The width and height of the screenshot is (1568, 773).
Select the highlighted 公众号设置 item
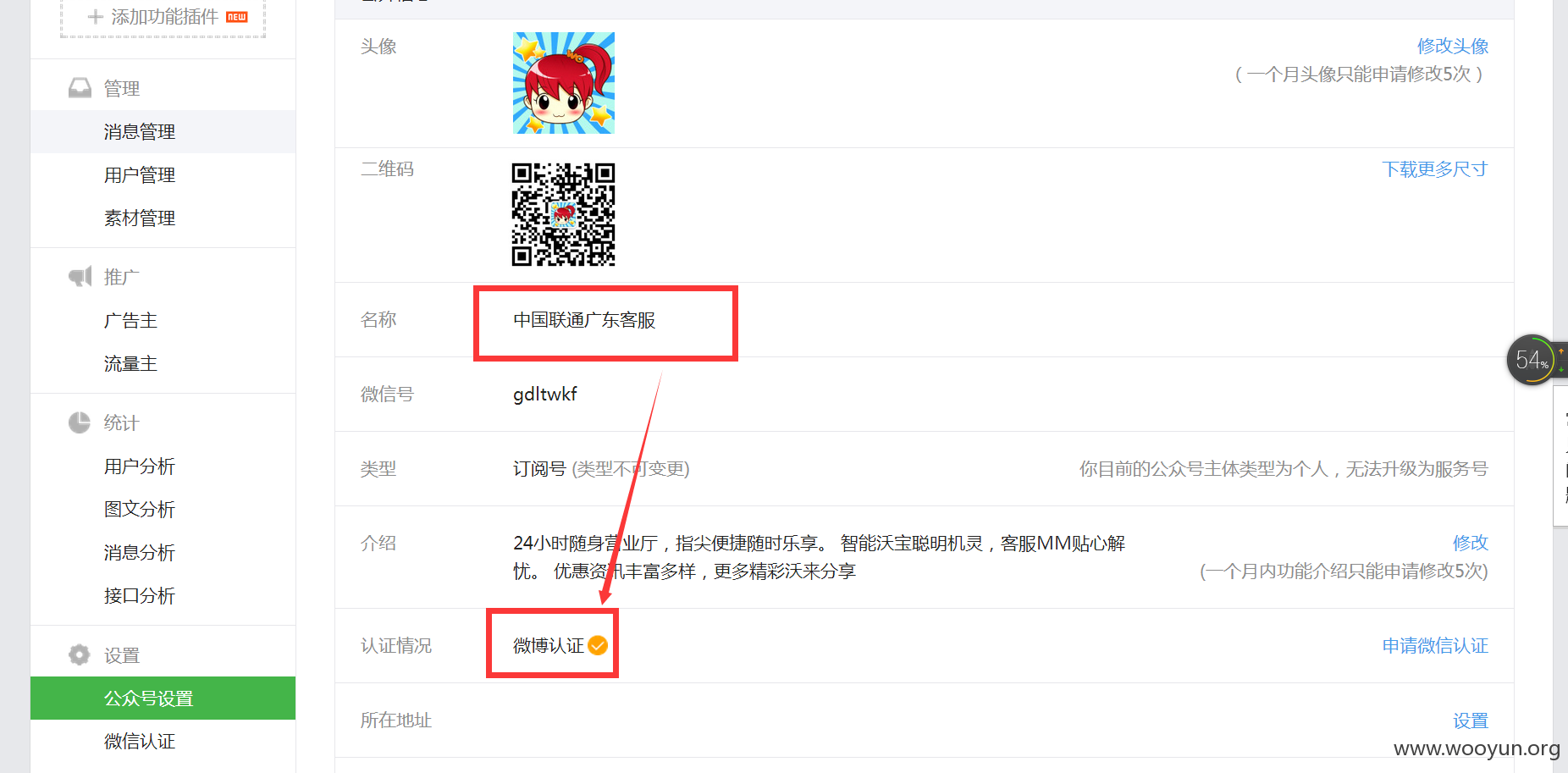[x=163, y=698]
